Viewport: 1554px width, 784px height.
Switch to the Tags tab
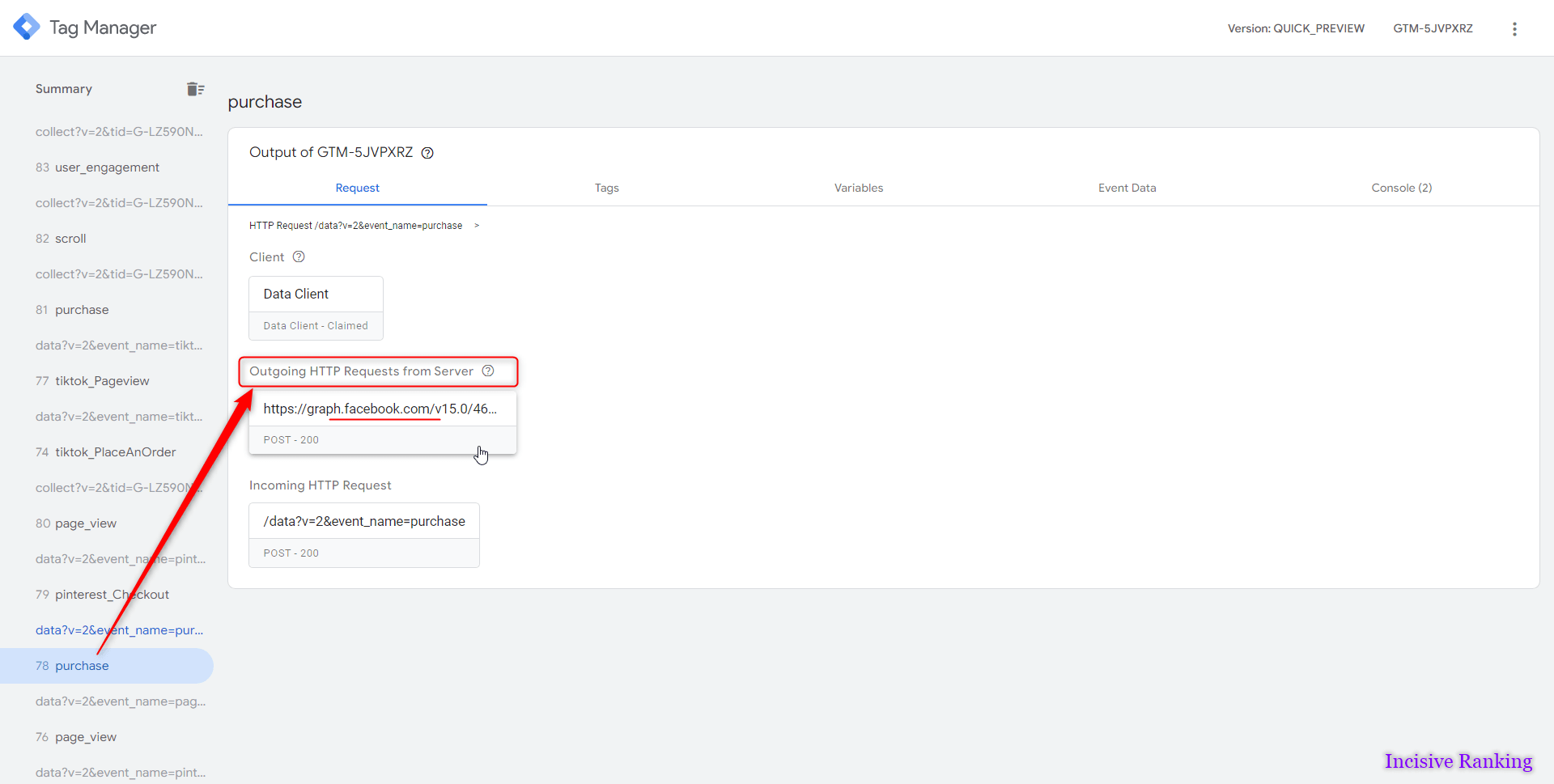[x=606, y=188]
